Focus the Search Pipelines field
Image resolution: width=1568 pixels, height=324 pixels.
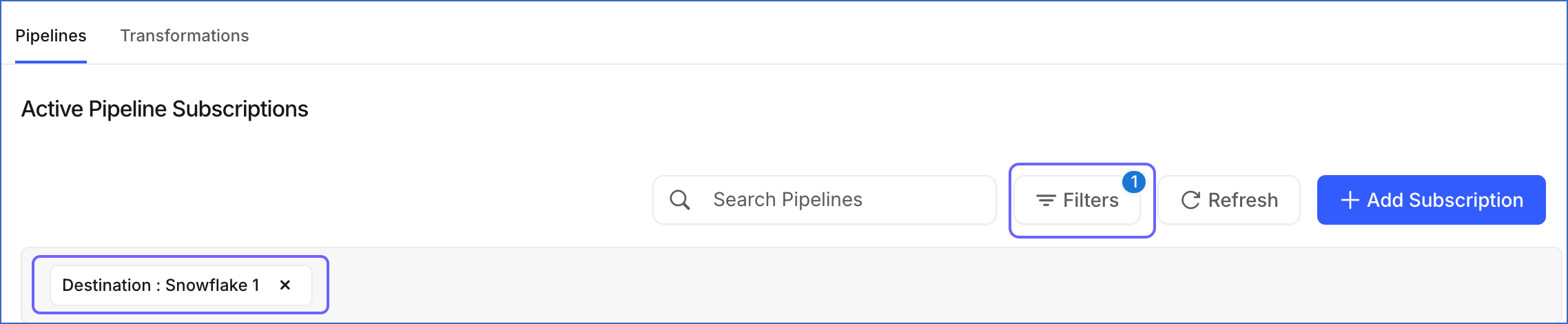[x=825, y=200]
